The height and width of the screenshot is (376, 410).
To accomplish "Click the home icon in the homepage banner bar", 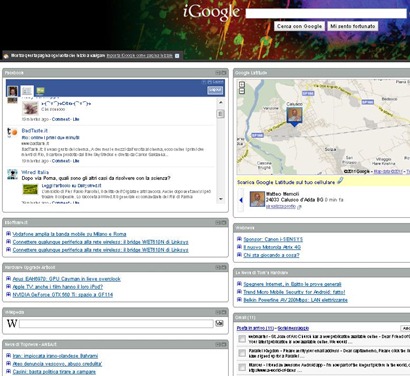I will pyautogui.click(x=6, y=56).
